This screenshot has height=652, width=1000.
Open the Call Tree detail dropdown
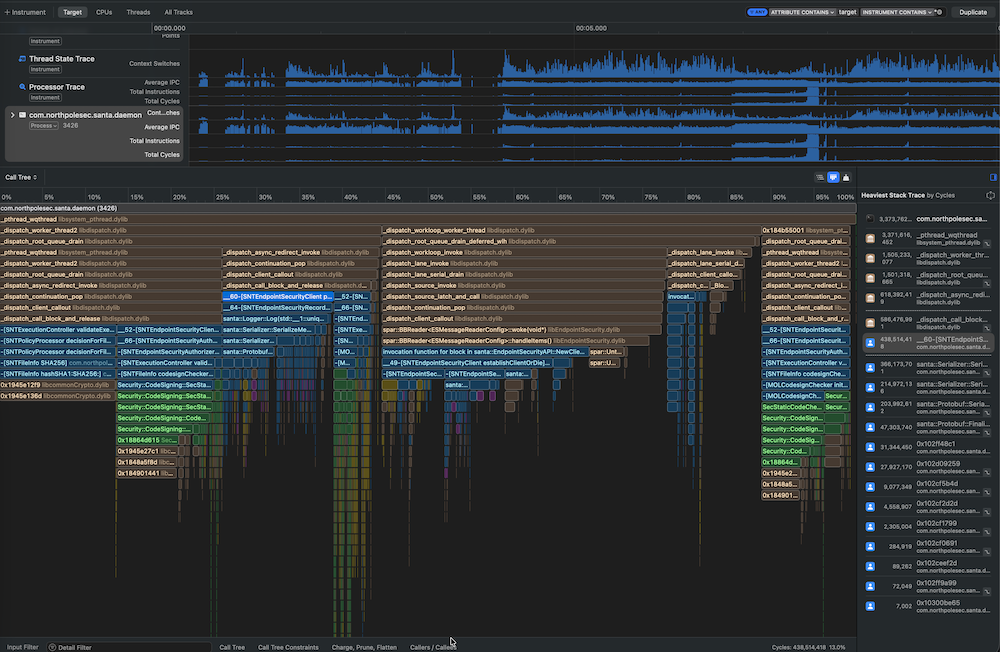click(x=21, y=177)
